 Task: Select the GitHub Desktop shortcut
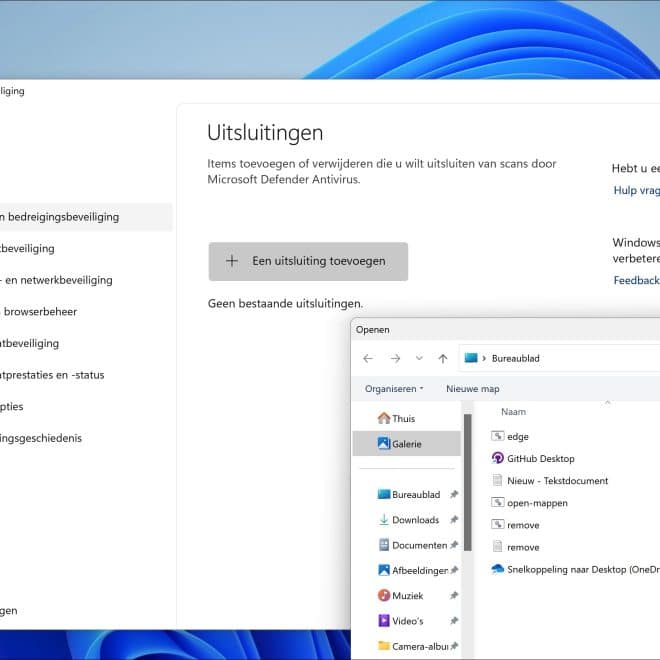coord(540,458)
